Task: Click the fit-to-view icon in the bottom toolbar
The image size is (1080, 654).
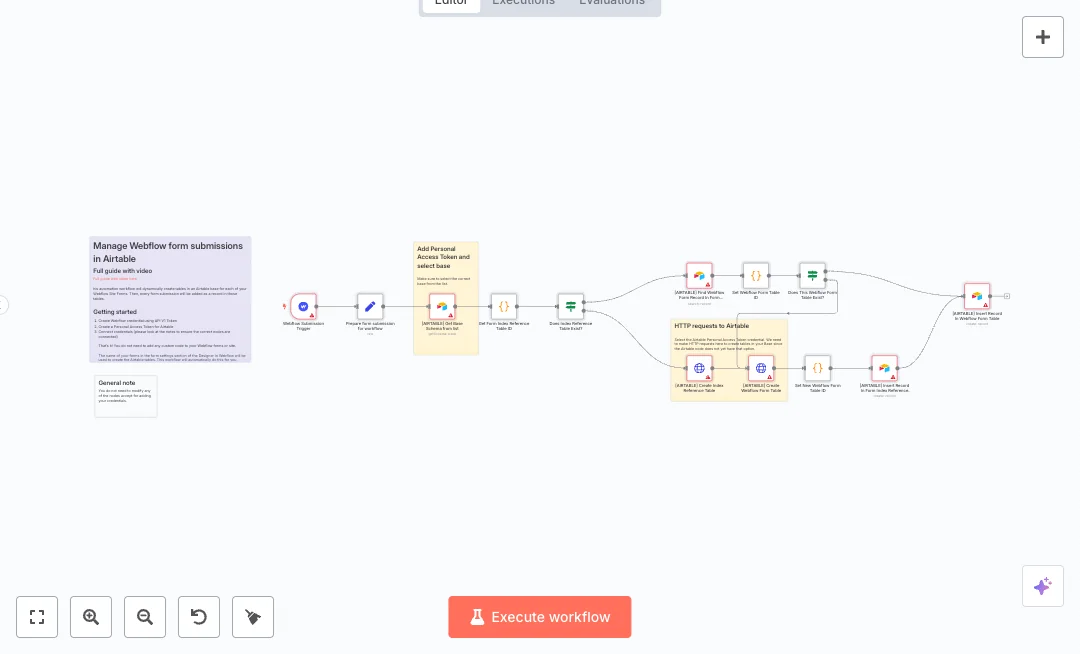Action: click(x=37, y=617)
